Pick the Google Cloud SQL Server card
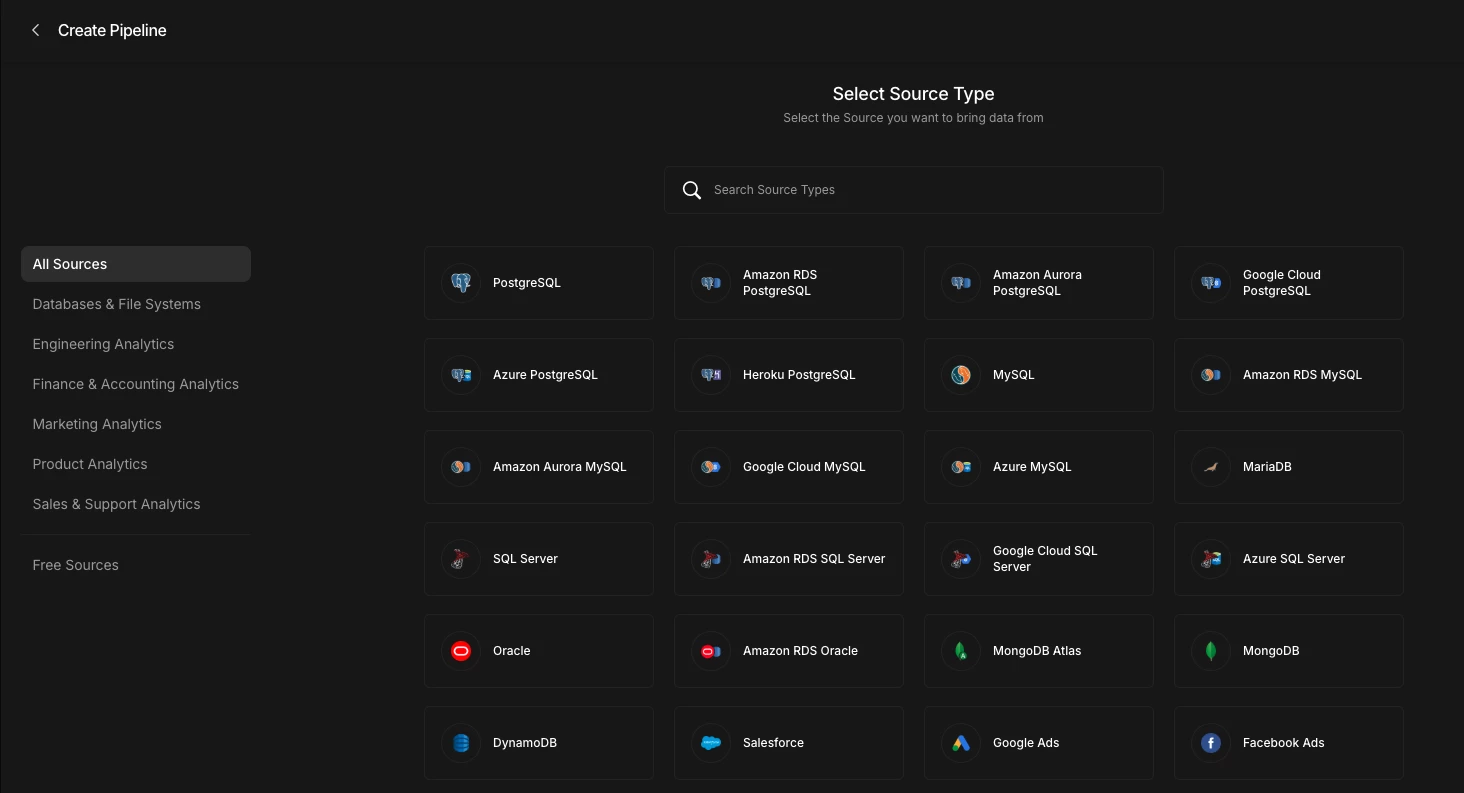Viewport: 1464px width, 793px height. pyautogui.click(x=1039, y=559)
